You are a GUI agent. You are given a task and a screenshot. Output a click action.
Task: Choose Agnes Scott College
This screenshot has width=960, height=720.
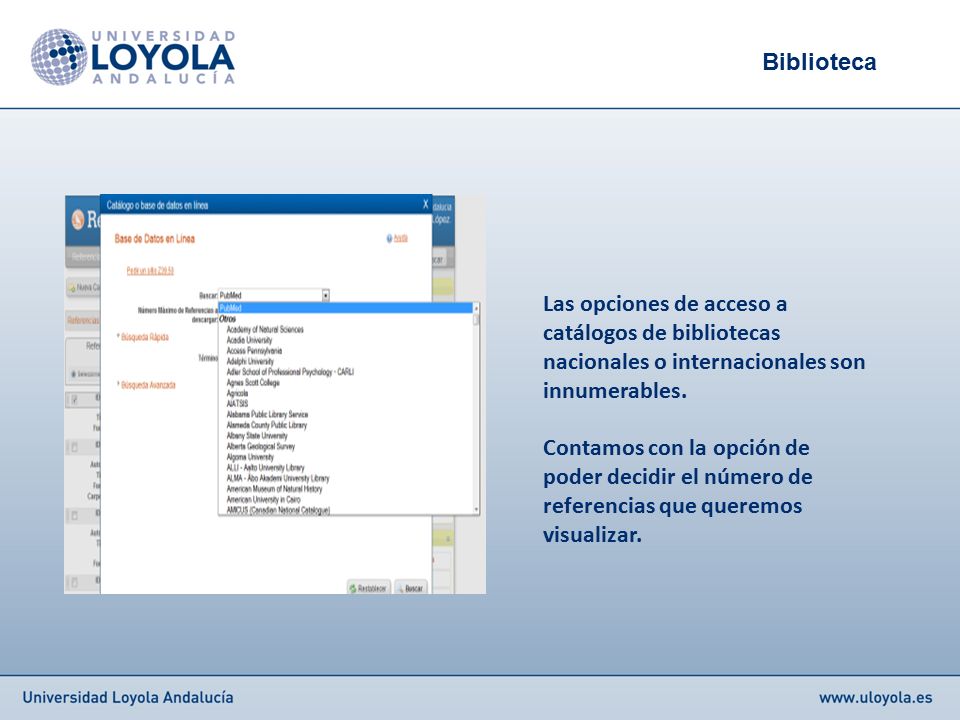(253, 383)
